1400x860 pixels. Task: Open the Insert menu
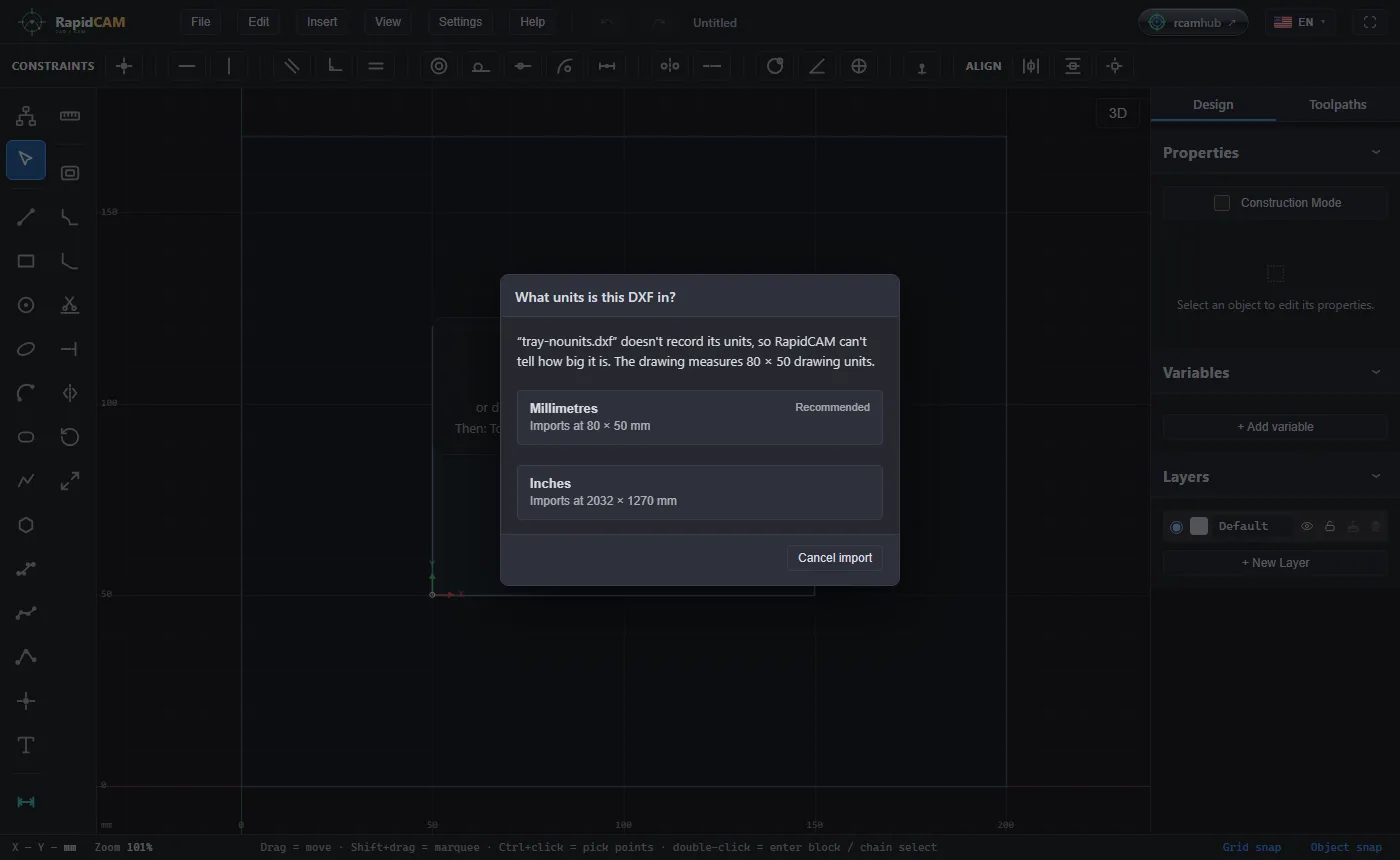coord(322,22)
